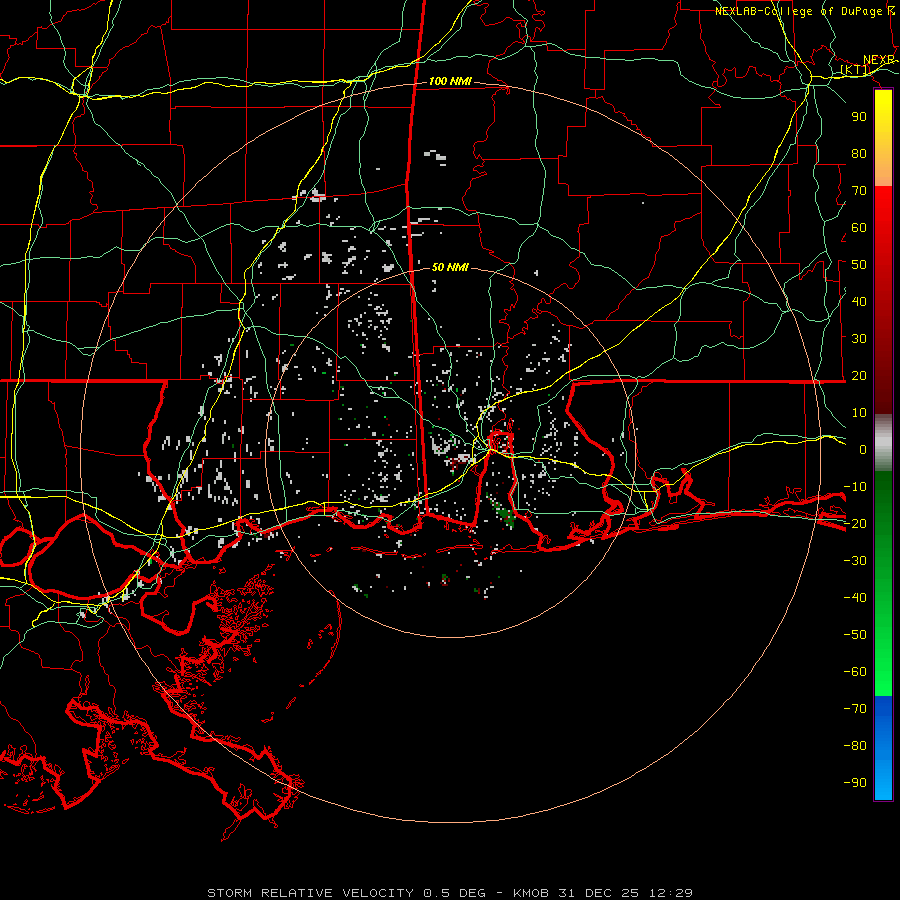Click the positive 70 scale label
The image size is (900, 900).
[x=859, y=191]
